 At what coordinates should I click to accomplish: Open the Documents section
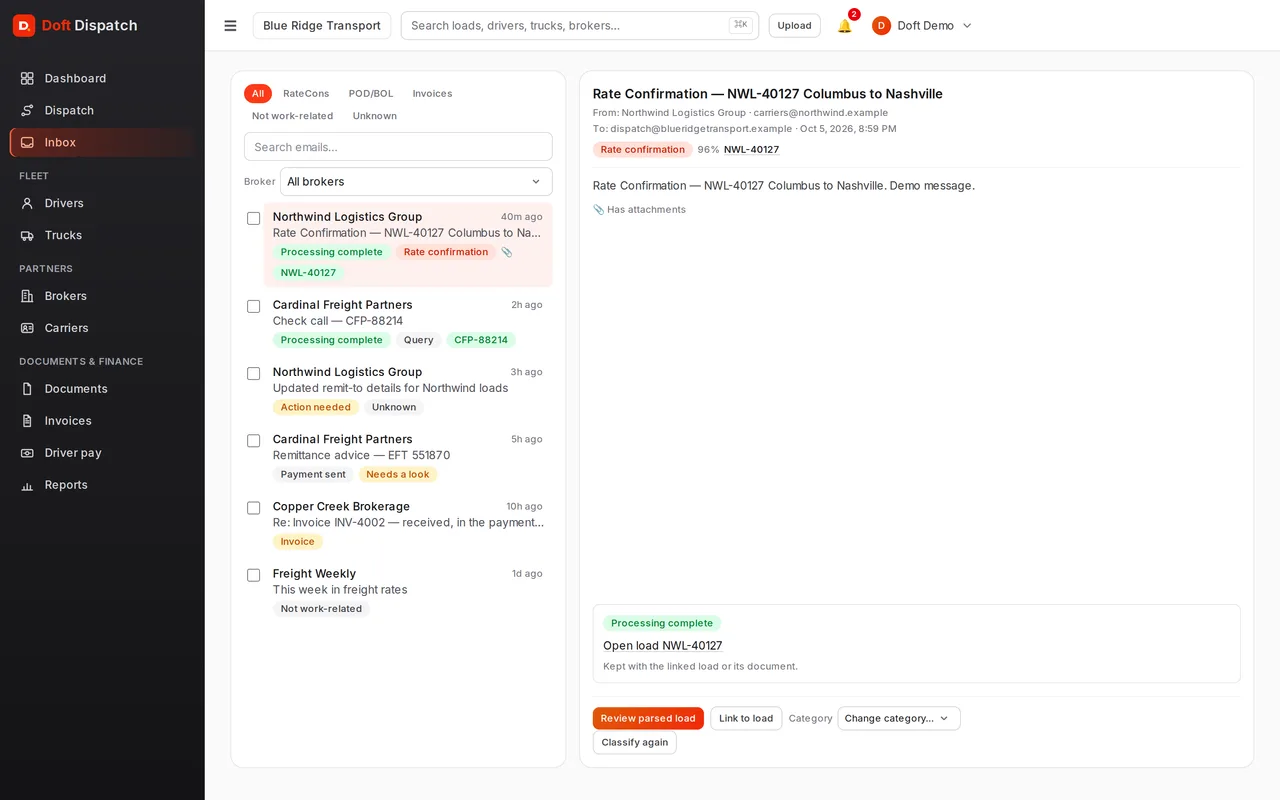102,389
